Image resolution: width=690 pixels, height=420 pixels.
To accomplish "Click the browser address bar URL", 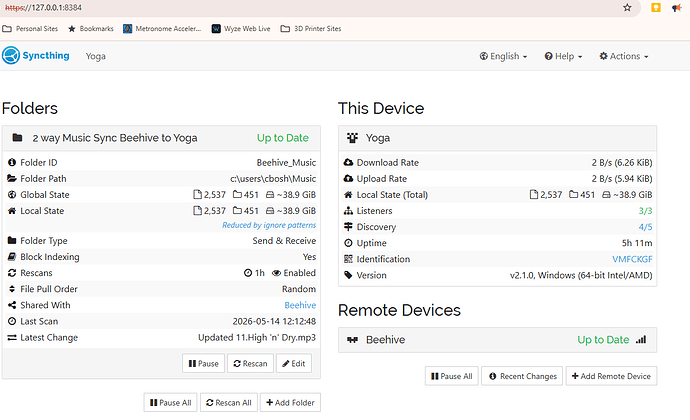I will tap(43, 7).
